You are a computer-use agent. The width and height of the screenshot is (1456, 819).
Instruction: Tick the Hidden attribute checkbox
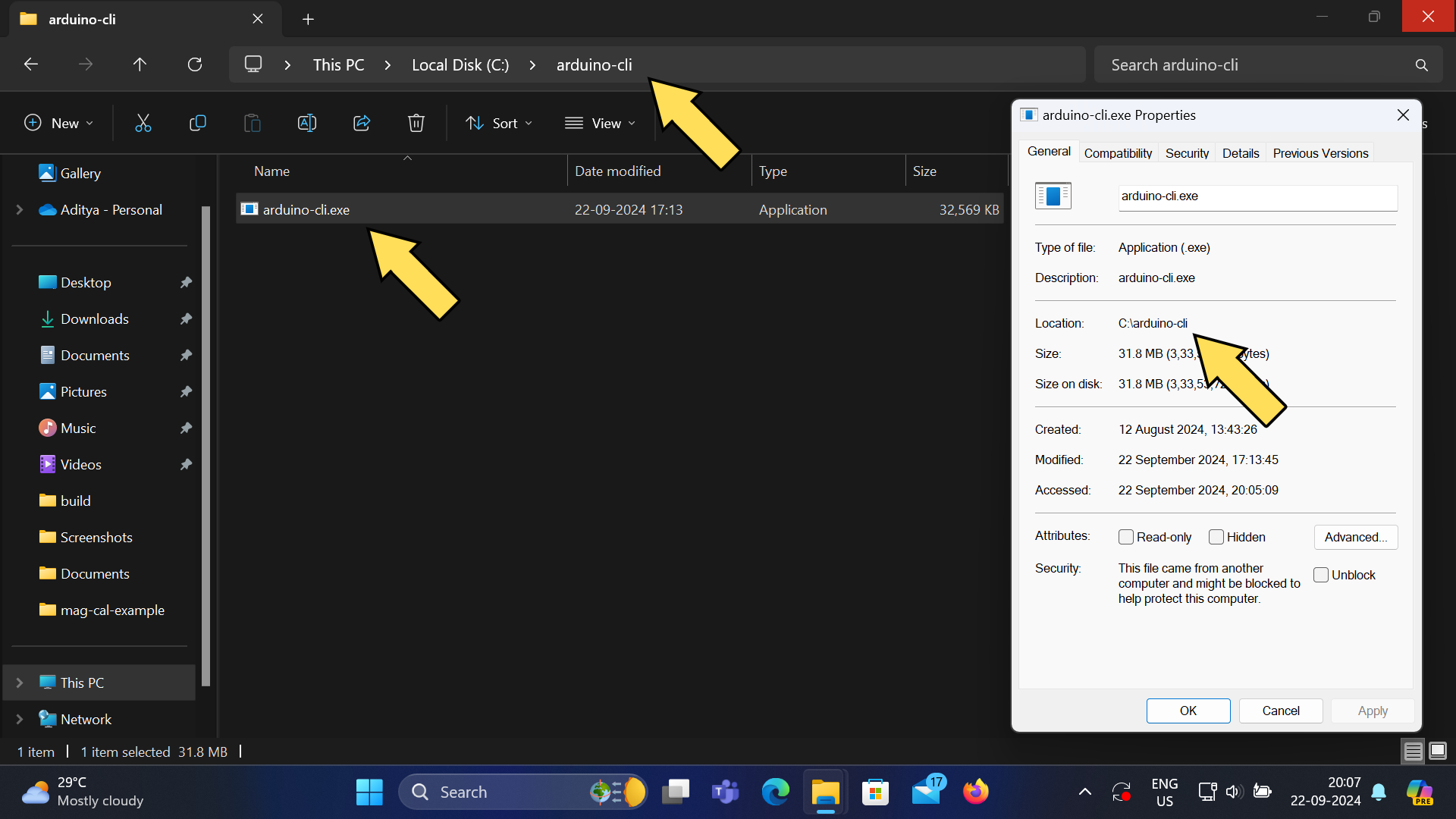point(1216,537)
